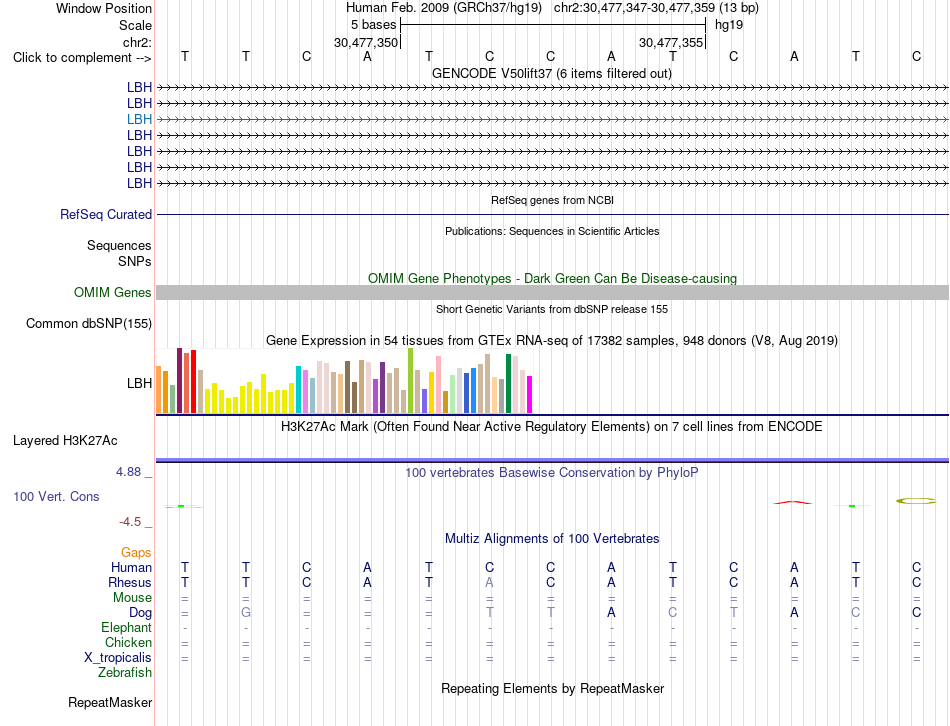Click the 'Layered H3K27Ac' track label

click(x=65, y=441)
